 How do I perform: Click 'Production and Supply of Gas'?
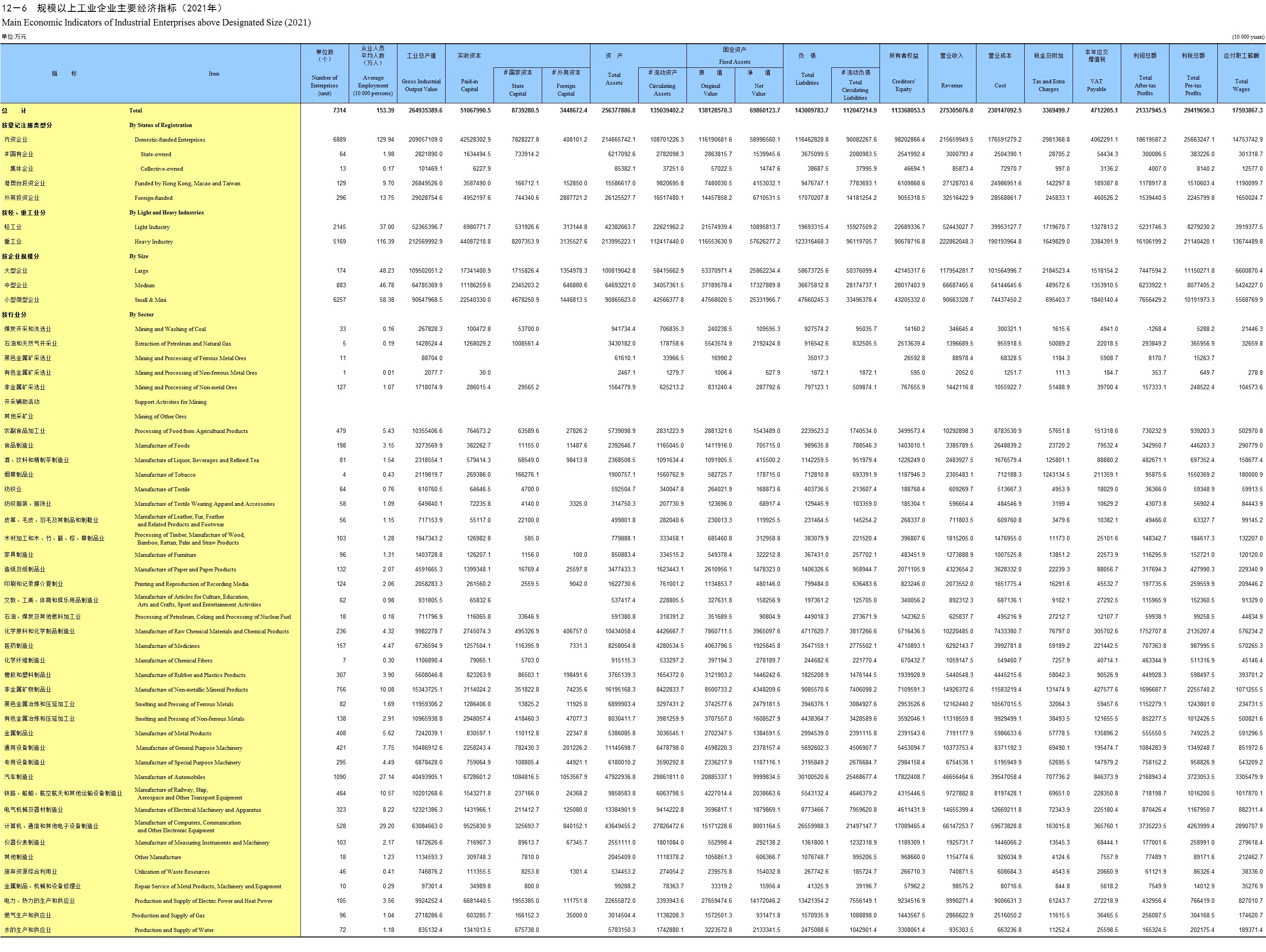(168, 916)
